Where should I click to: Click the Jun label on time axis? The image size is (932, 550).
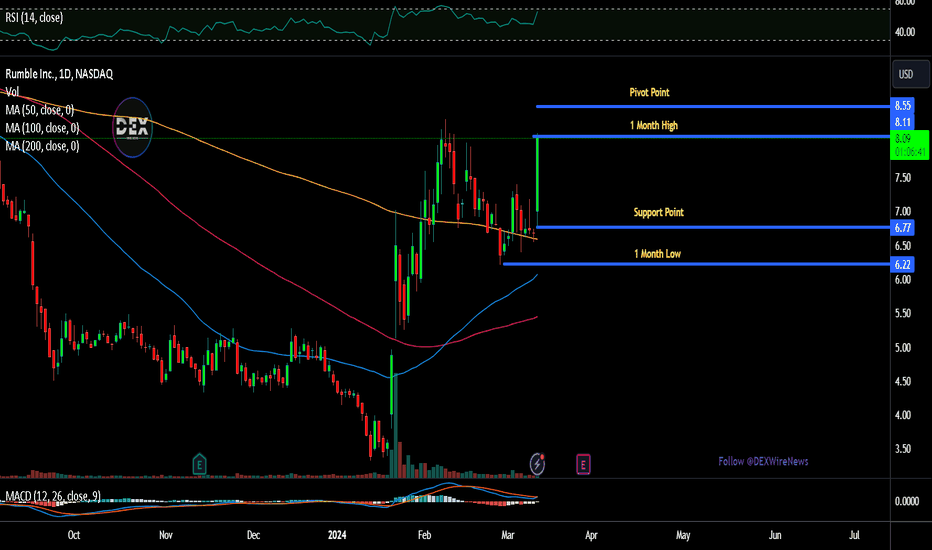pos(775,535)
